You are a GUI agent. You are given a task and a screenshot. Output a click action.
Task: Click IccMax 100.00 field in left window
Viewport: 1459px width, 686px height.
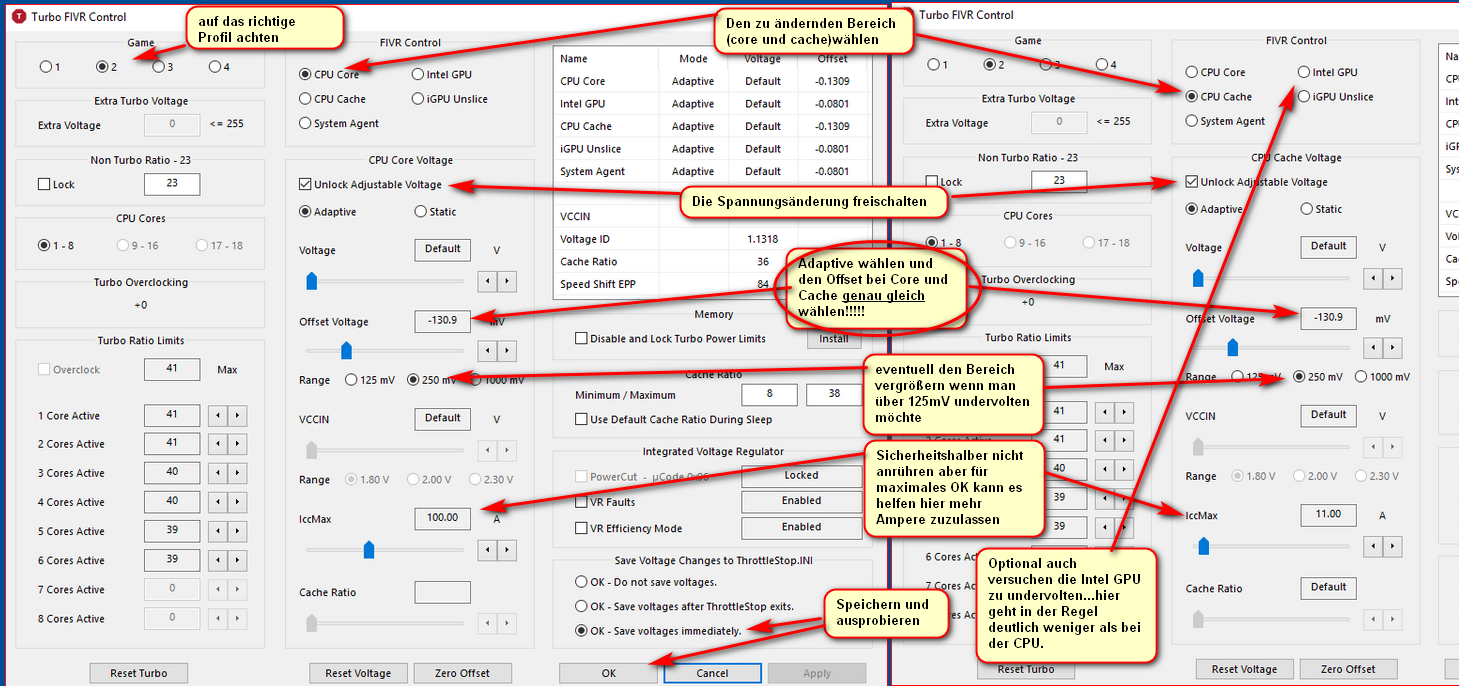coord(443,518)
